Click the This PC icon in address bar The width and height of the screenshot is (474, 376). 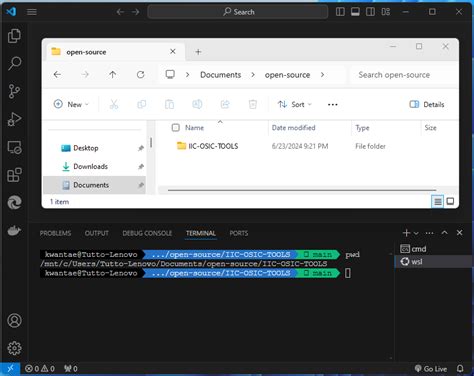click(x=170, y=74)
